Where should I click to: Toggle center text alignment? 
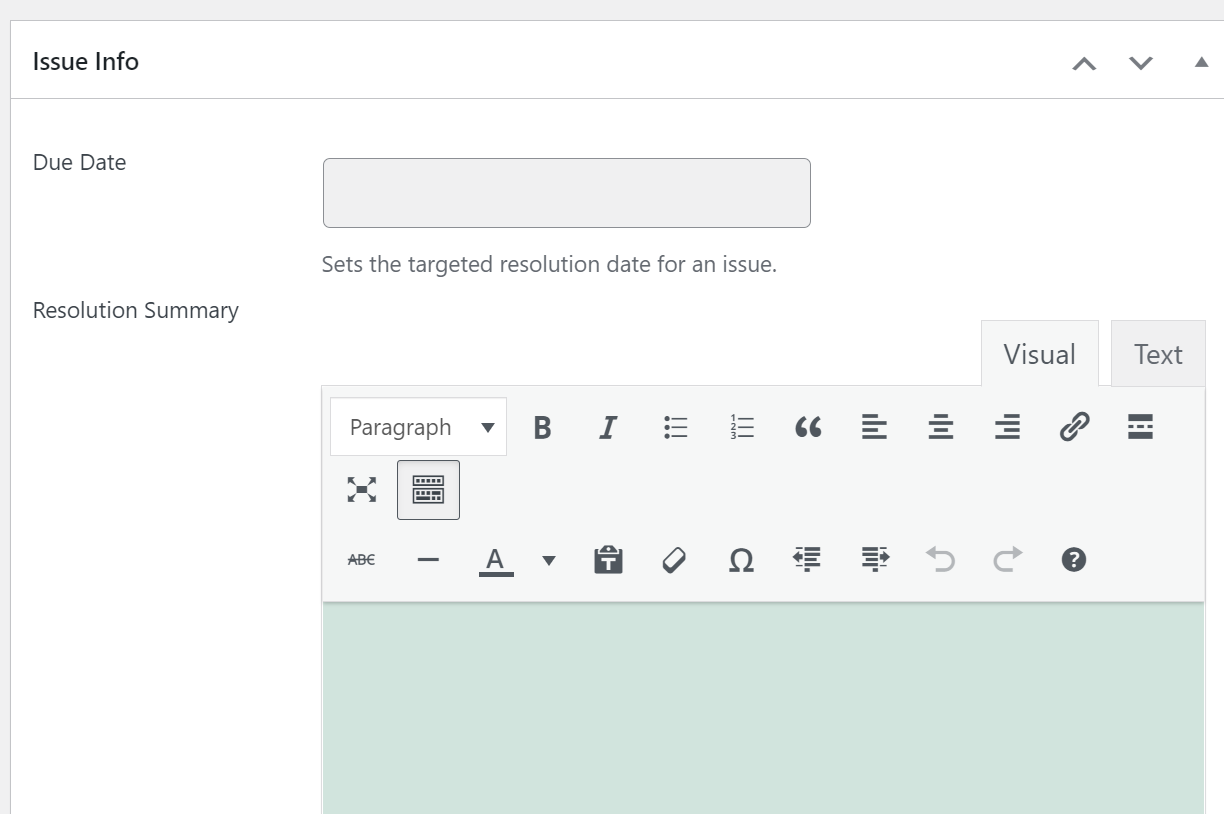[940, 428]
